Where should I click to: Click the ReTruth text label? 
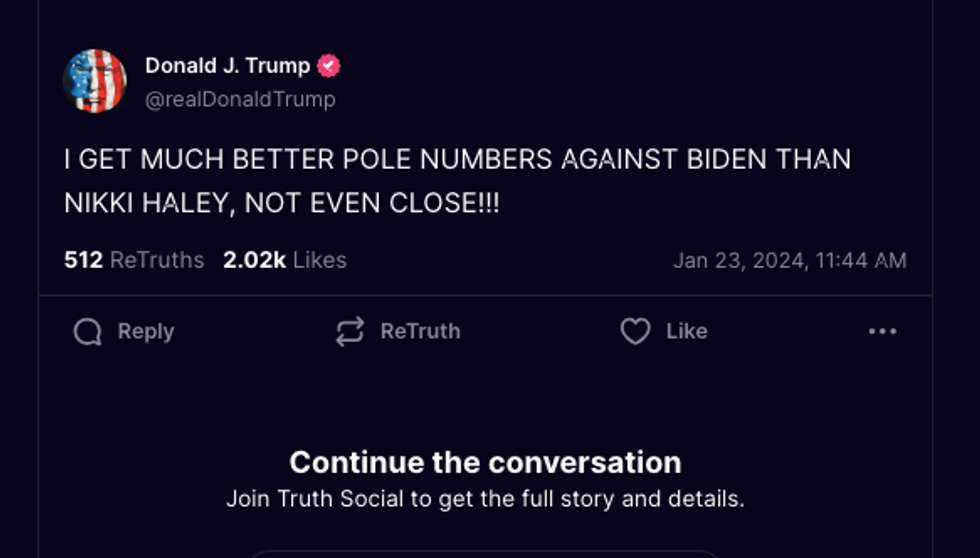point(421,331)
